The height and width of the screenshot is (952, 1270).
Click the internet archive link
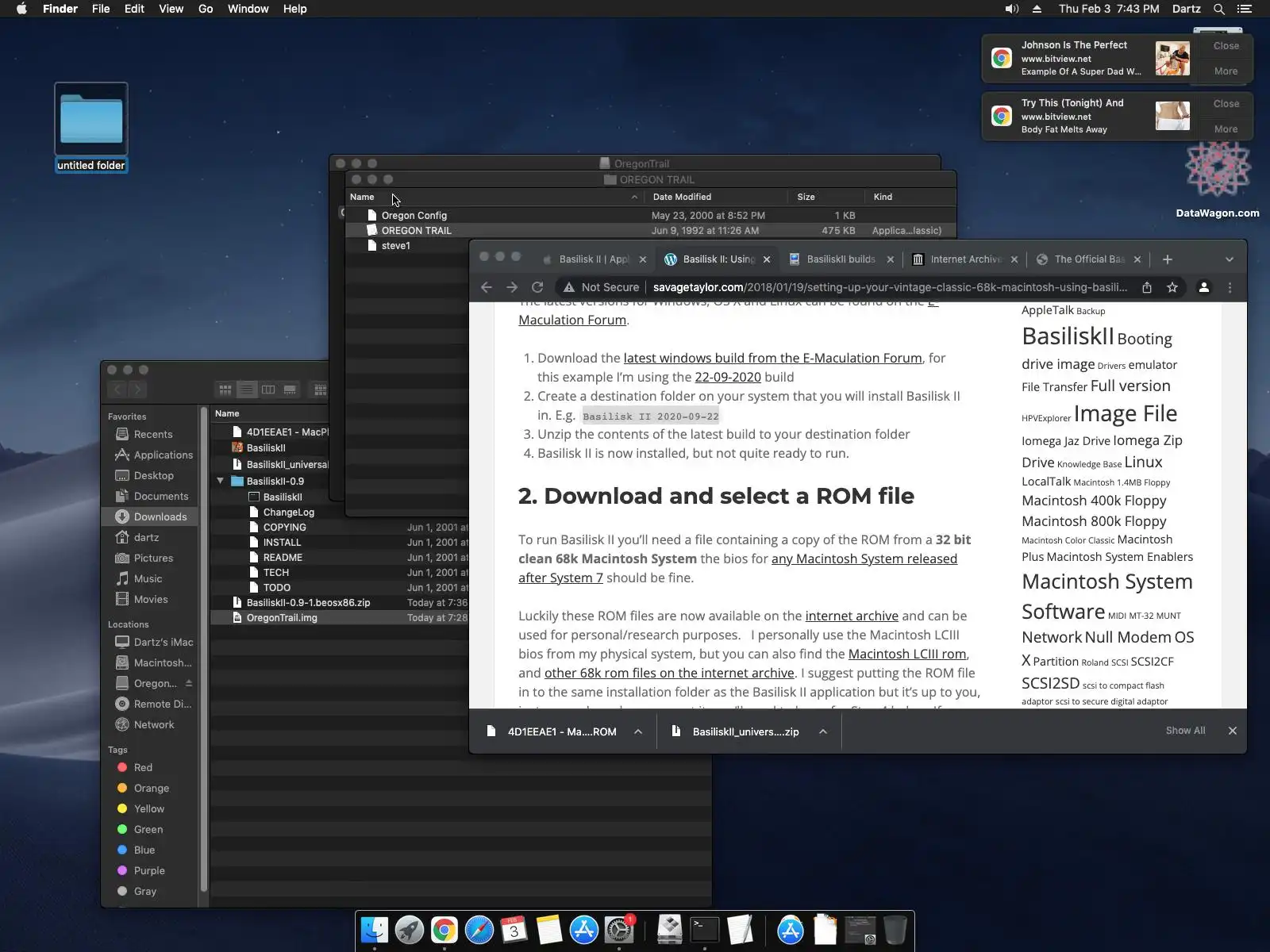[852, 616]
